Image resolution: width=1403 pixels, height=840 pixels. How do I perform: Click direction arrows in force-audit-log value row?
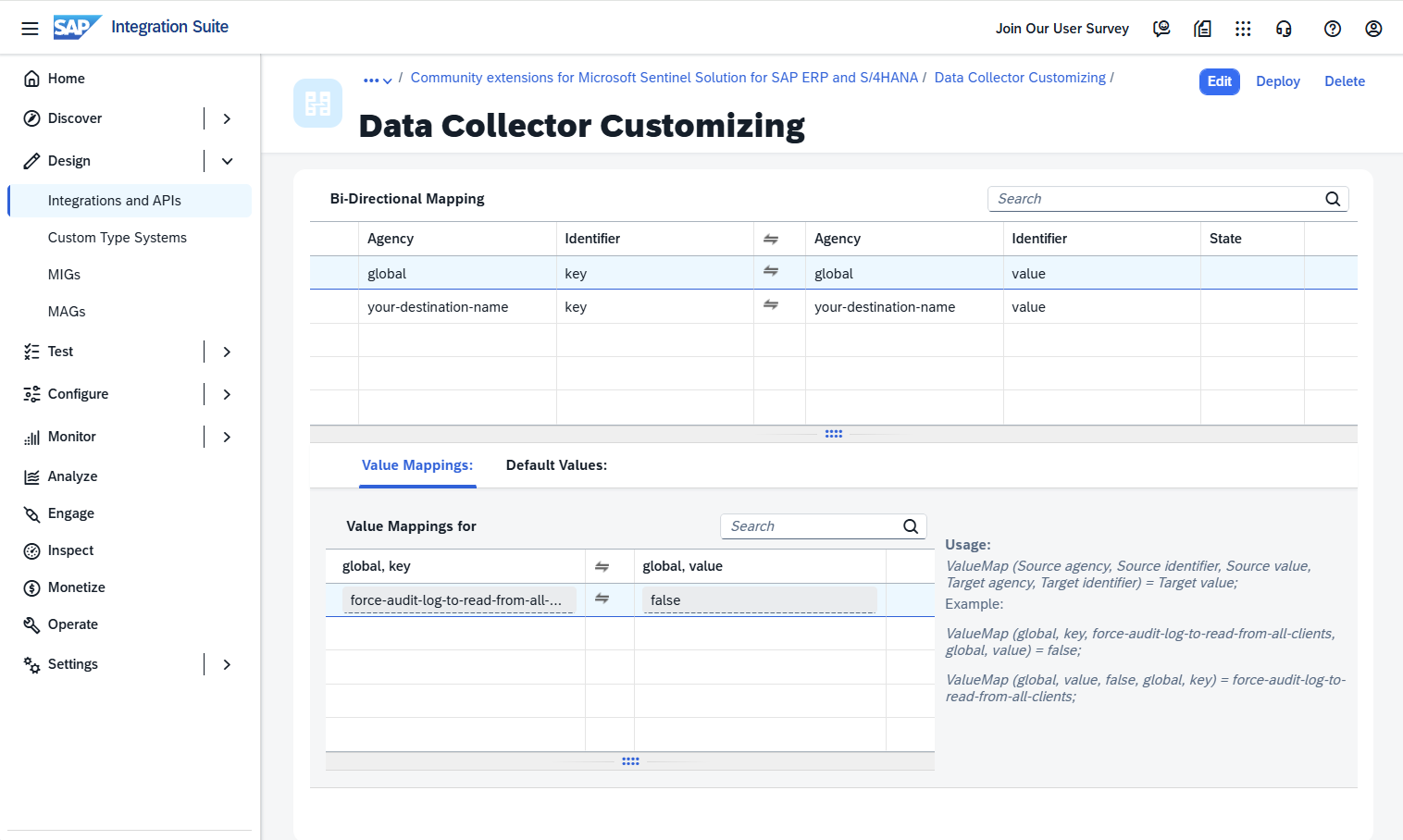pyautogui.click(x=602, y=599)
